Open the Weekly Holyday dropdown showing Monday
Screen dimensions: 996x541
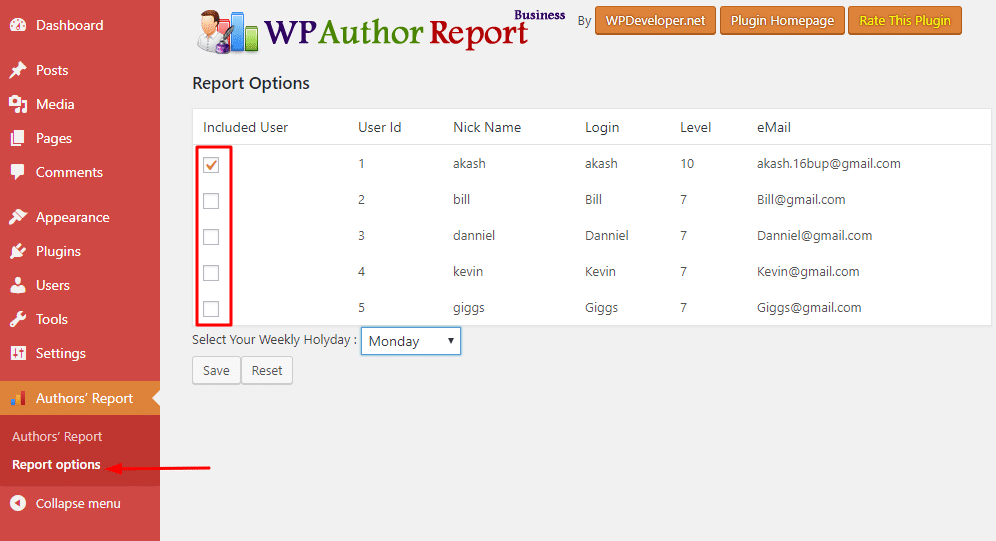point(410,341)
